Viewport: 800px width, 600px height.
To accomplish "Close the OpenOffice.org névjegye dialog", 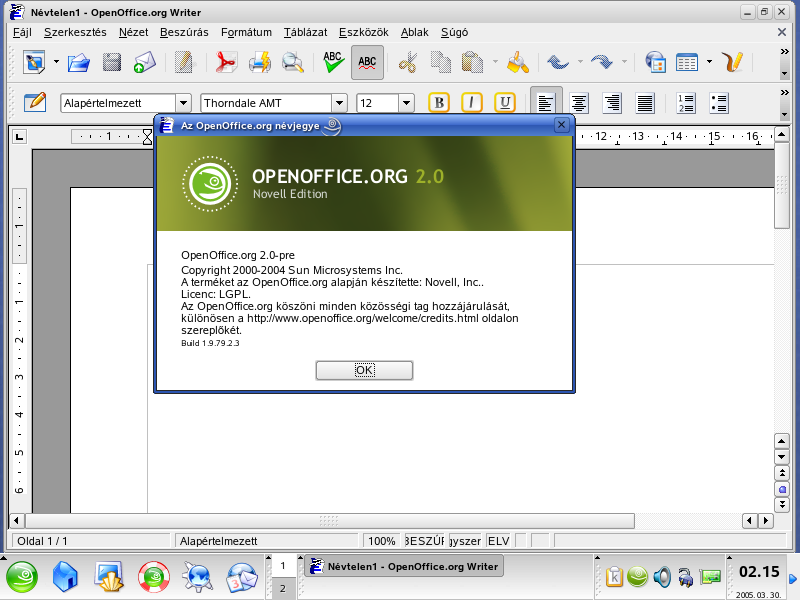I will point(561,125).
